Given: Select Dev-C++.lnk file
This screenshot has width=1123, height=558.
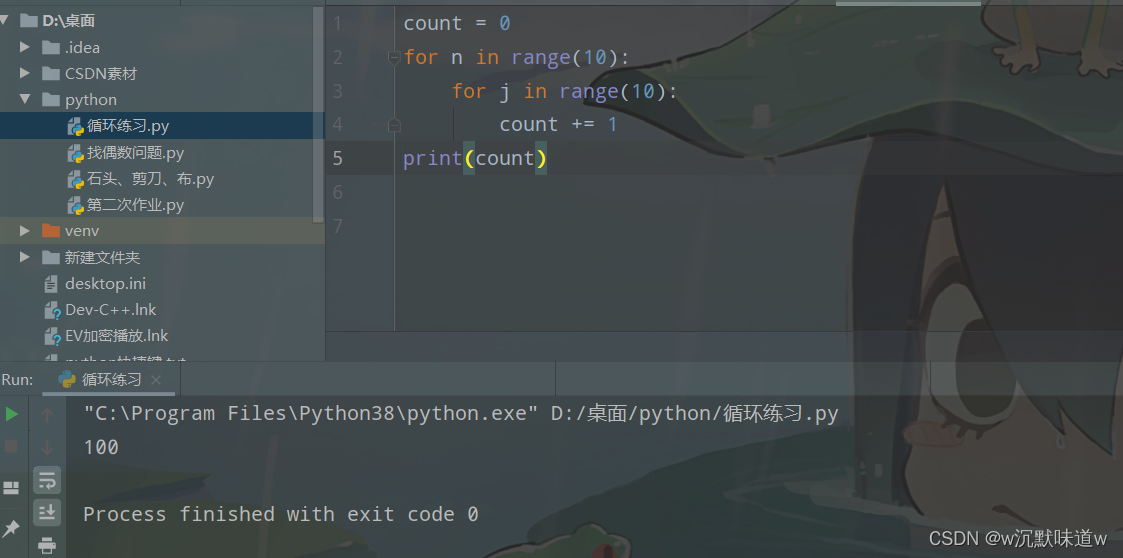Looking at the screenshot, I should (x=110, y=309).
